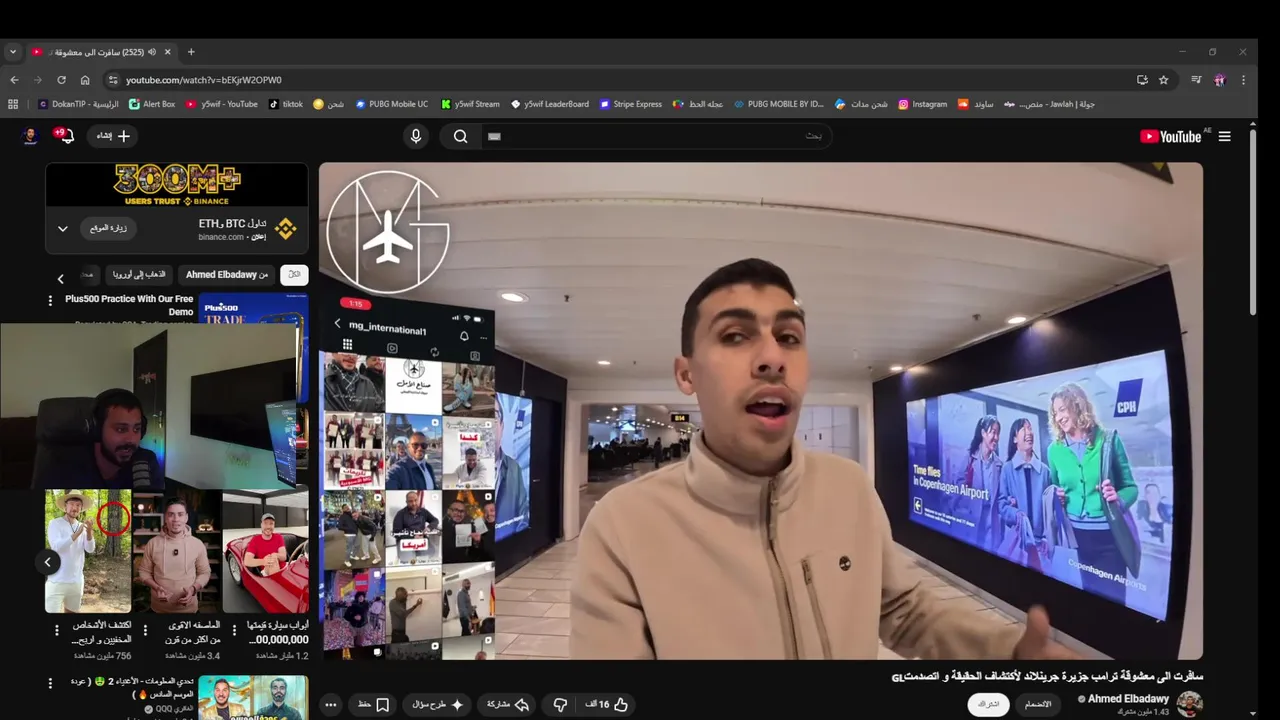Screen dimensions: 1280x720
Task: Open options for 'تحدي المعلومات' video
Action: (50, 683)
